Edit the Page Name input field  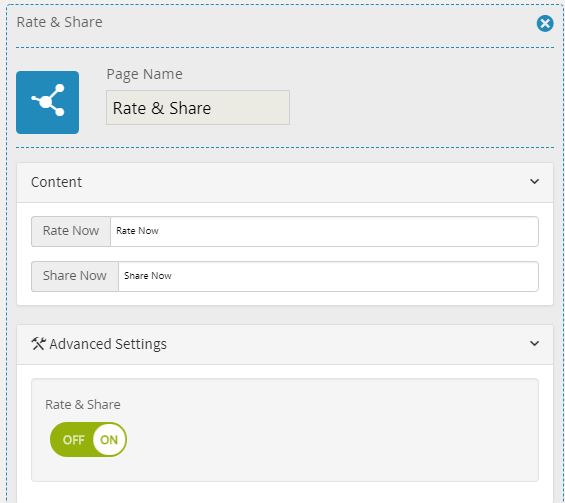[197, 108]
